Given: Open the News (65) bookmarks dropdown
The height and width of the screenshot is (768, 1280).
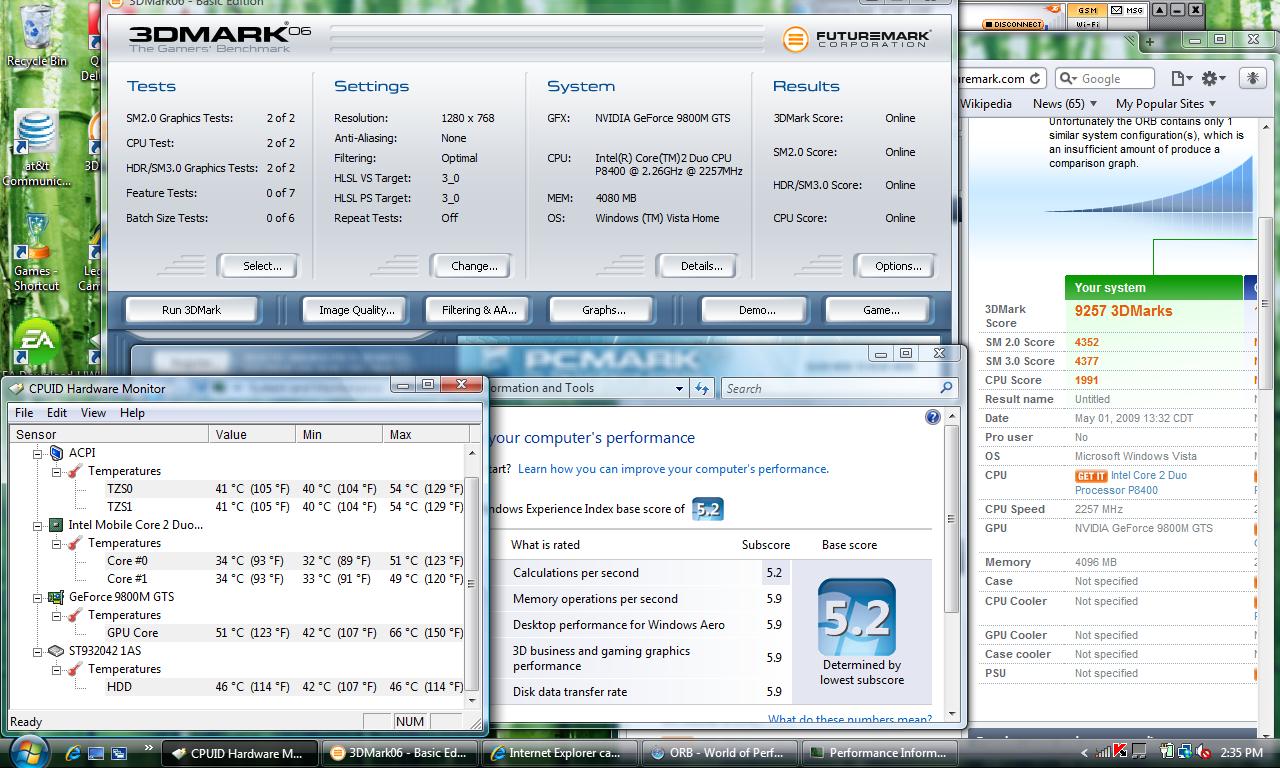Looking at the screenshot, I should [1065, 103].
